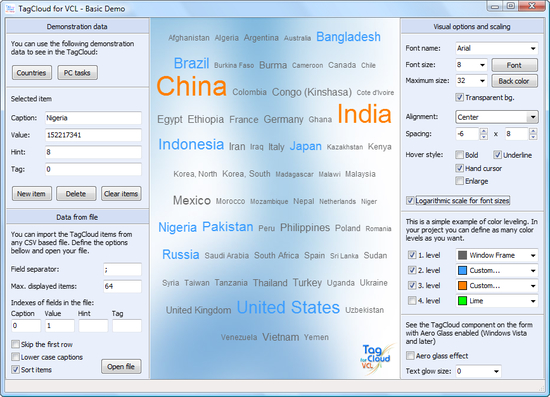Click the orange 3. level color swatch
This screenshot has height=397, width=550.
point(463,286)
